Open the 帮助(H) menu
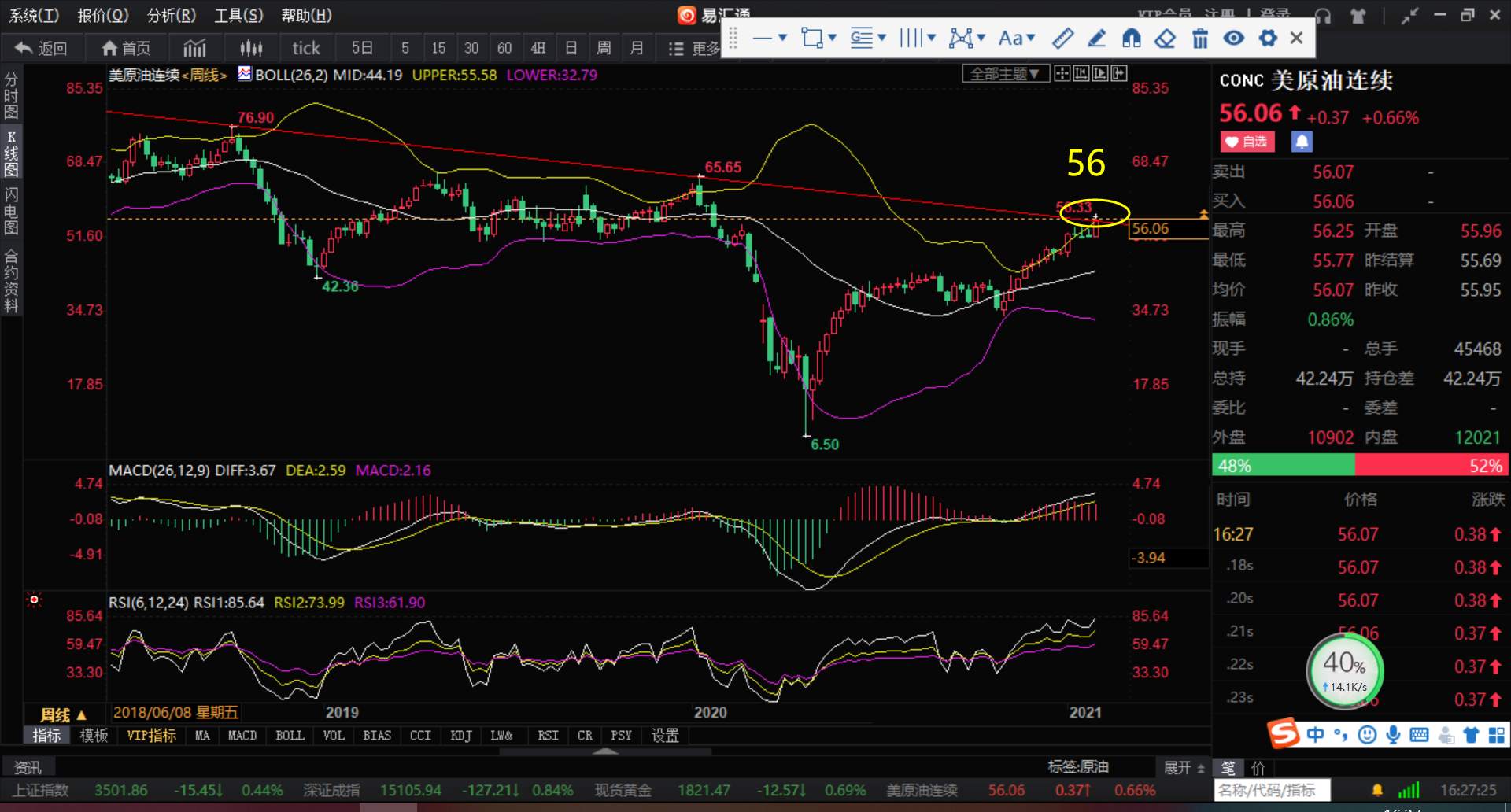The image size is (1511, 812). [306, 15]
